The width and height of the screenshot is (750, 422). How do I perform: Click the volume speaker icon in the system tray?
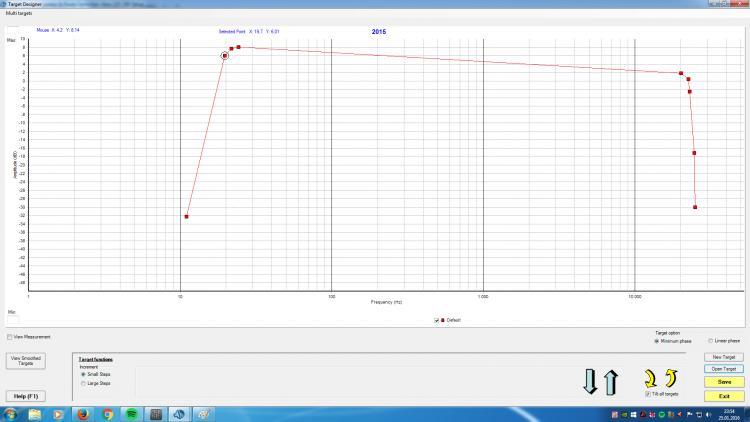pos(708,414)
